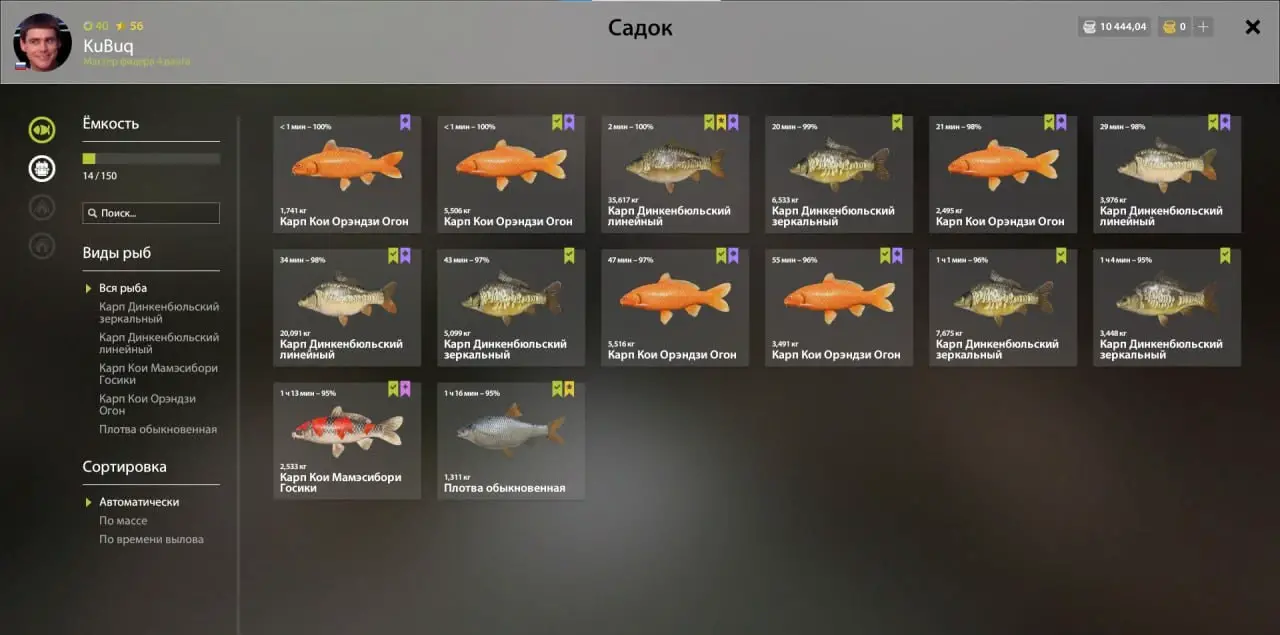Select the second round sidebar icon
The height and width of the screenshot is (635, 1280).
pos(42,168)
